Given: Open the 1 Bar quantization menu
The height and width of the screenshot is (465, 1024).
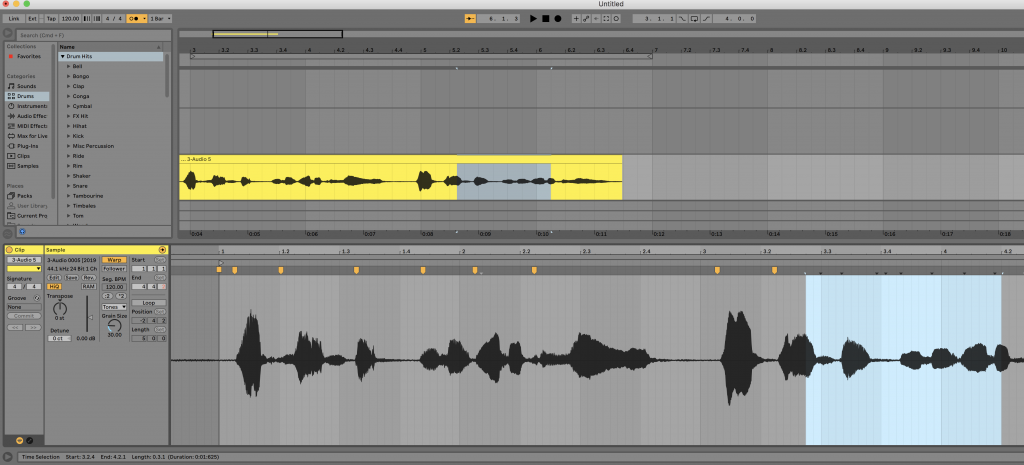Looking at the screenshot, I should pos(161,18).
